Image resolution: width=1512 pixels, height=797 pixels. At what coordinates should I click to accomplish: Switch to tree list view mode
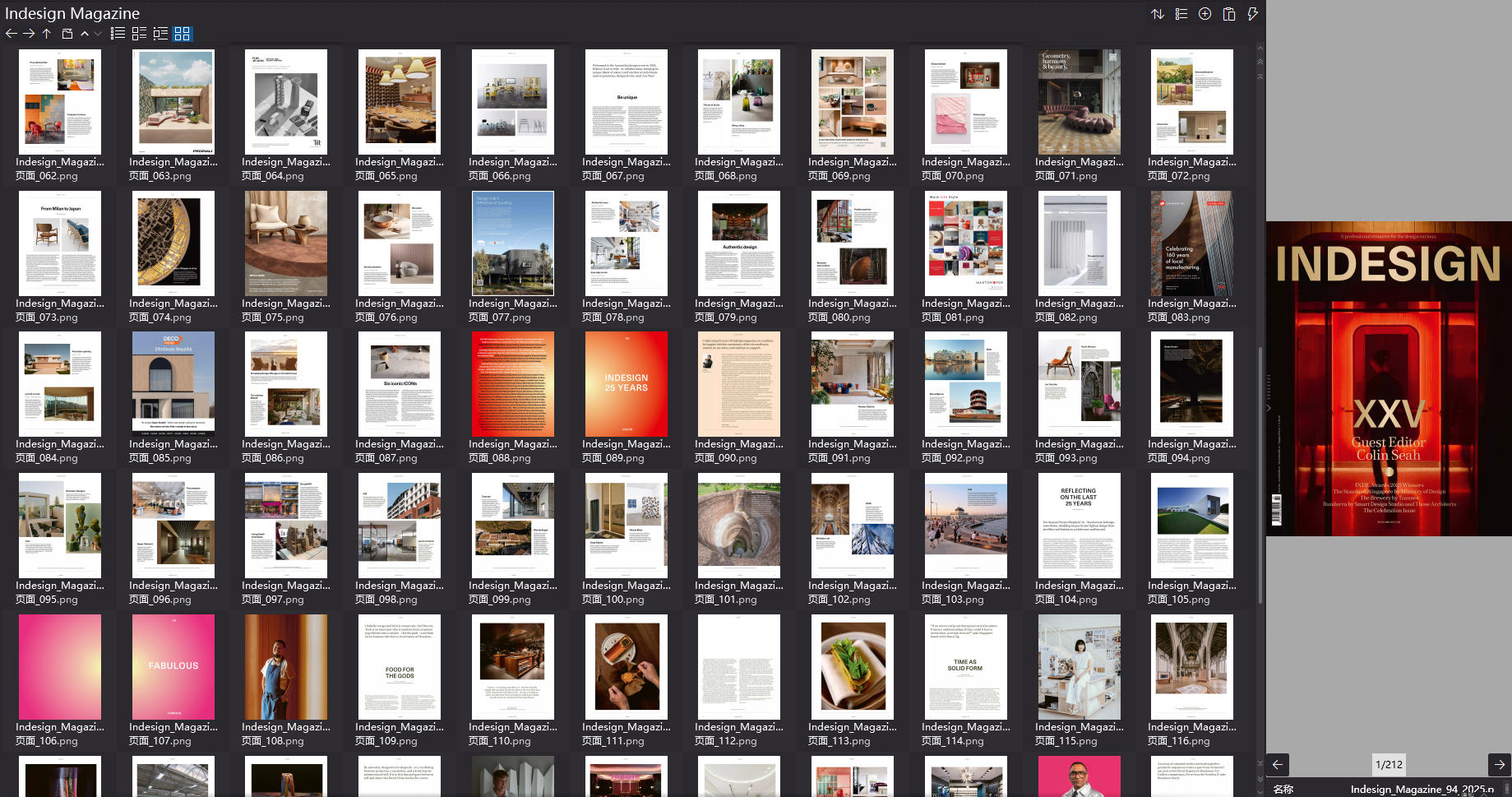[x=160, y=34]
